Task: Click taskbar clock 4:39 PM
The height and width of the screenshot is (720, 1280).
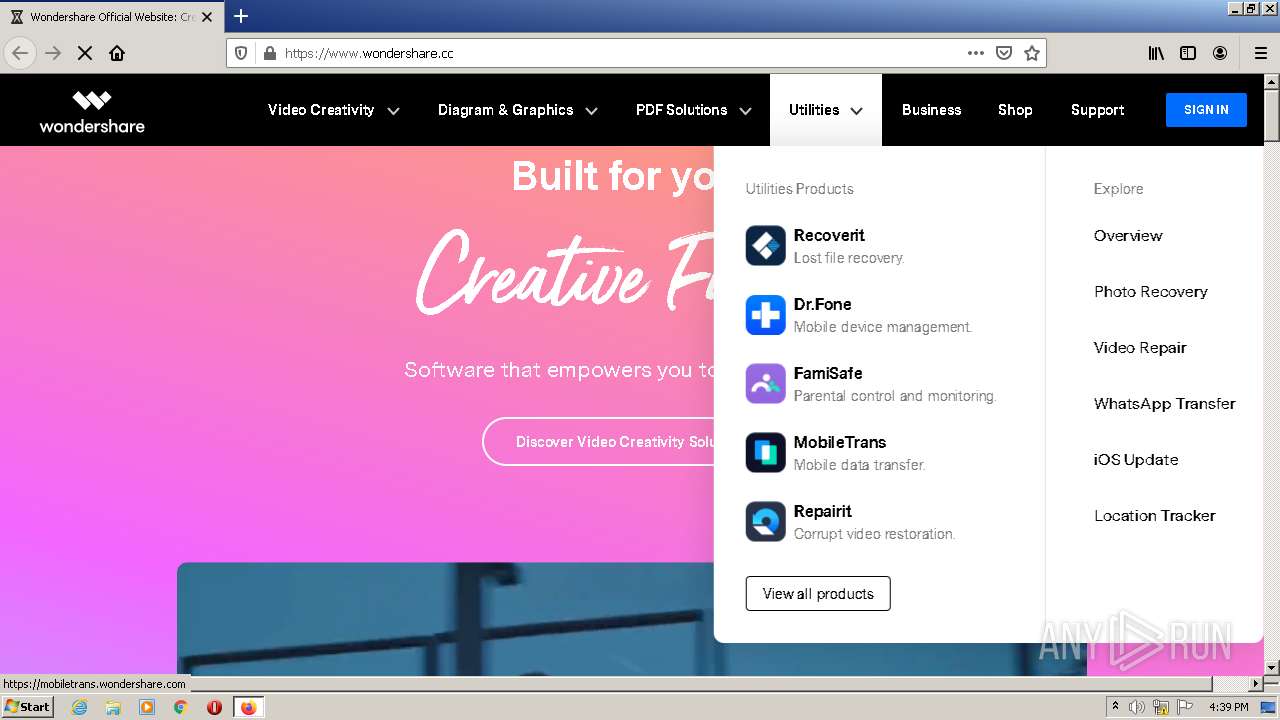Action: 1228,707
